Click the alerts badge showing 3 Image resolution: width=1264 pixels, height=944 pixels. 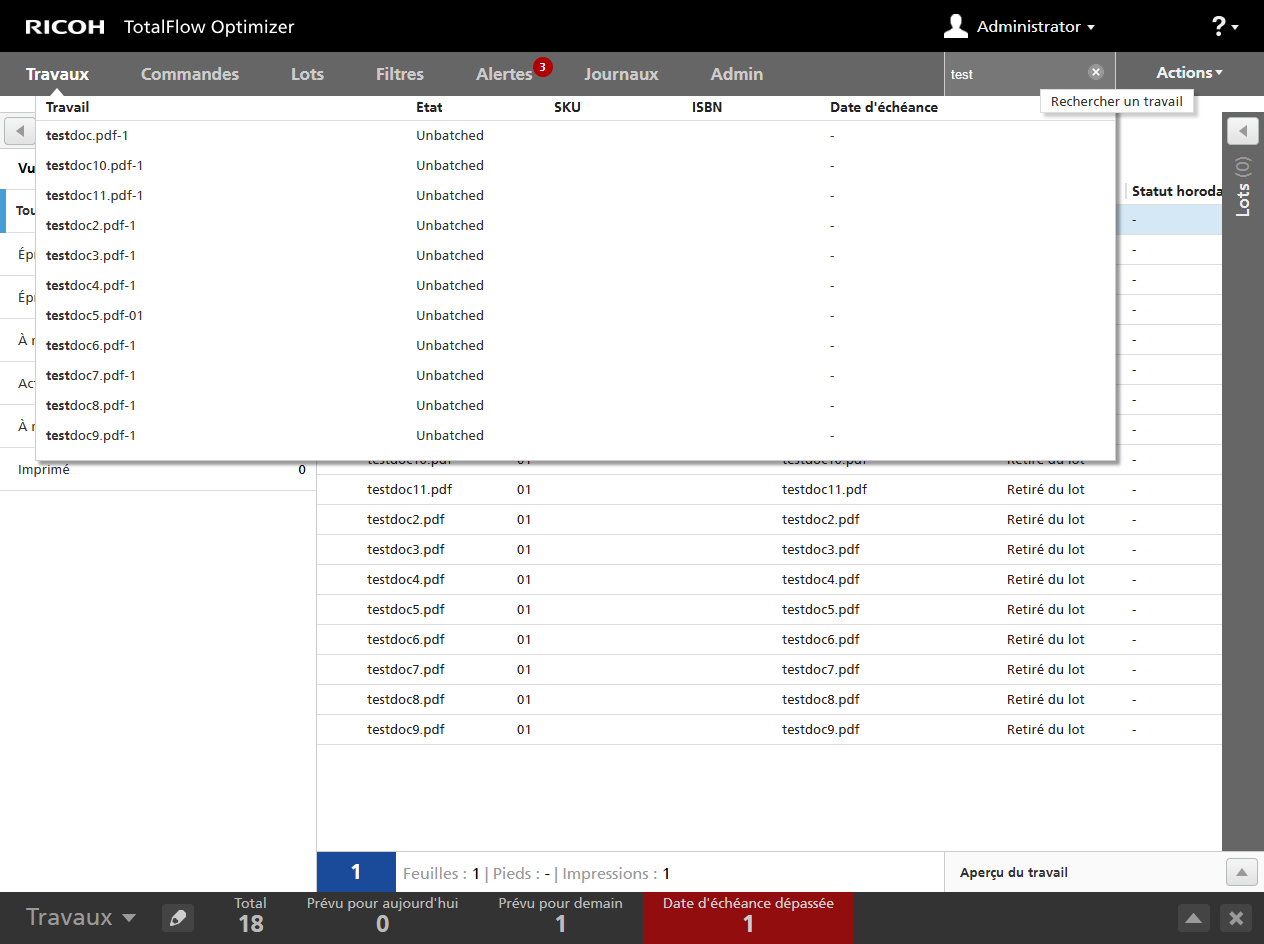coord(542,67)
